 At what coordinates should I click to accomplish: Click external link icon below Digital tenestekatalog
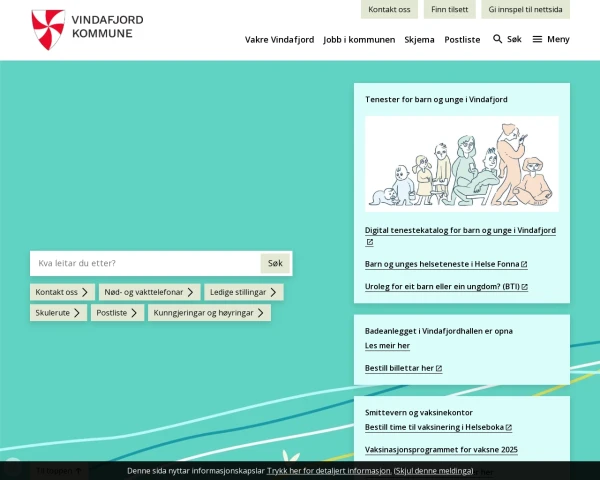coord(369,242)
